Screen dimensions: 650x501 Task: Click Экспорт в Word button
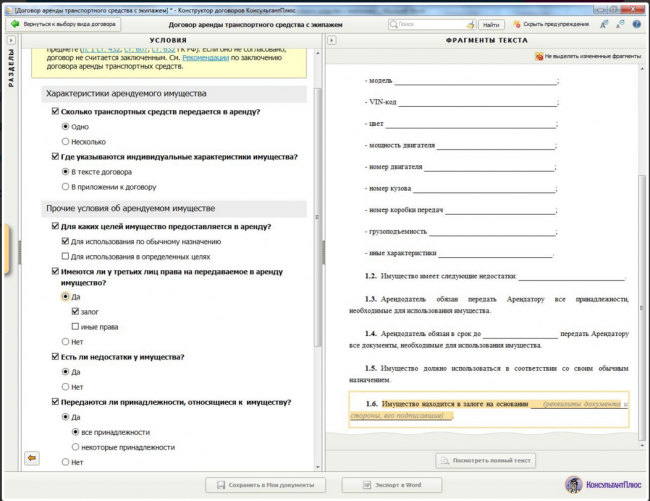pyautogui.click(x=392, y=485)
